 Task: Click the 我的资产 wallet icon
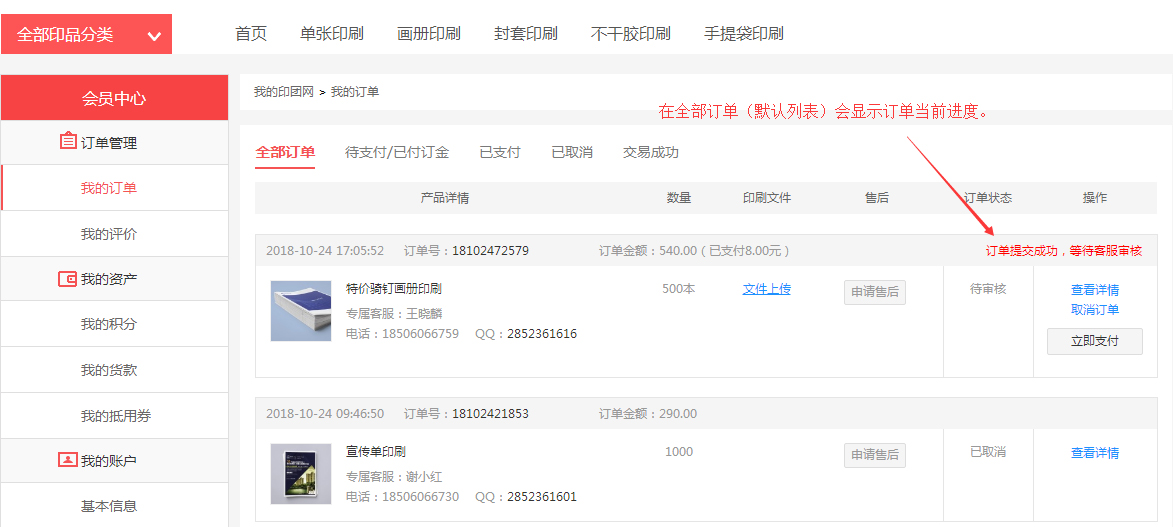67,279
